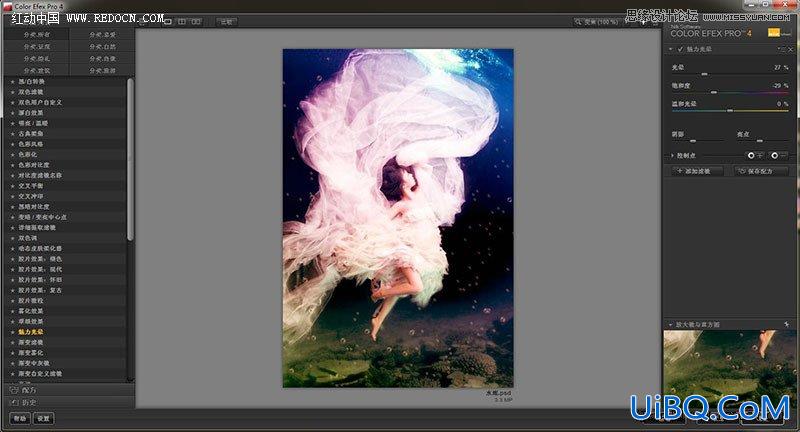Open the 配方 recipes panel
Image resolution: width=800 pixels, height=432 pixels.
click(x=68, y=390)
